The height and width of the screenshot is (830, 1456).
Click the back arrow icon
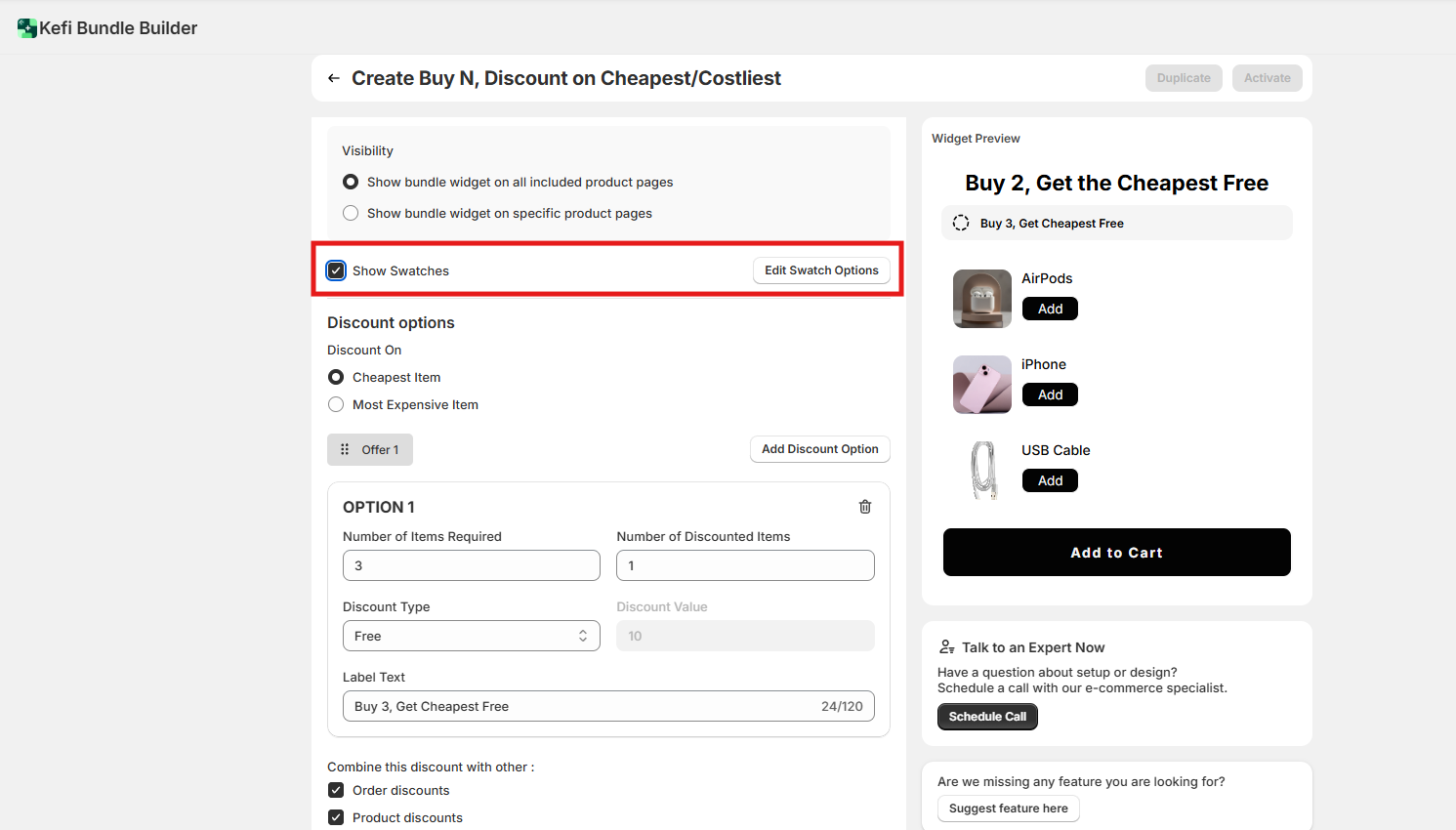(334, 78)
